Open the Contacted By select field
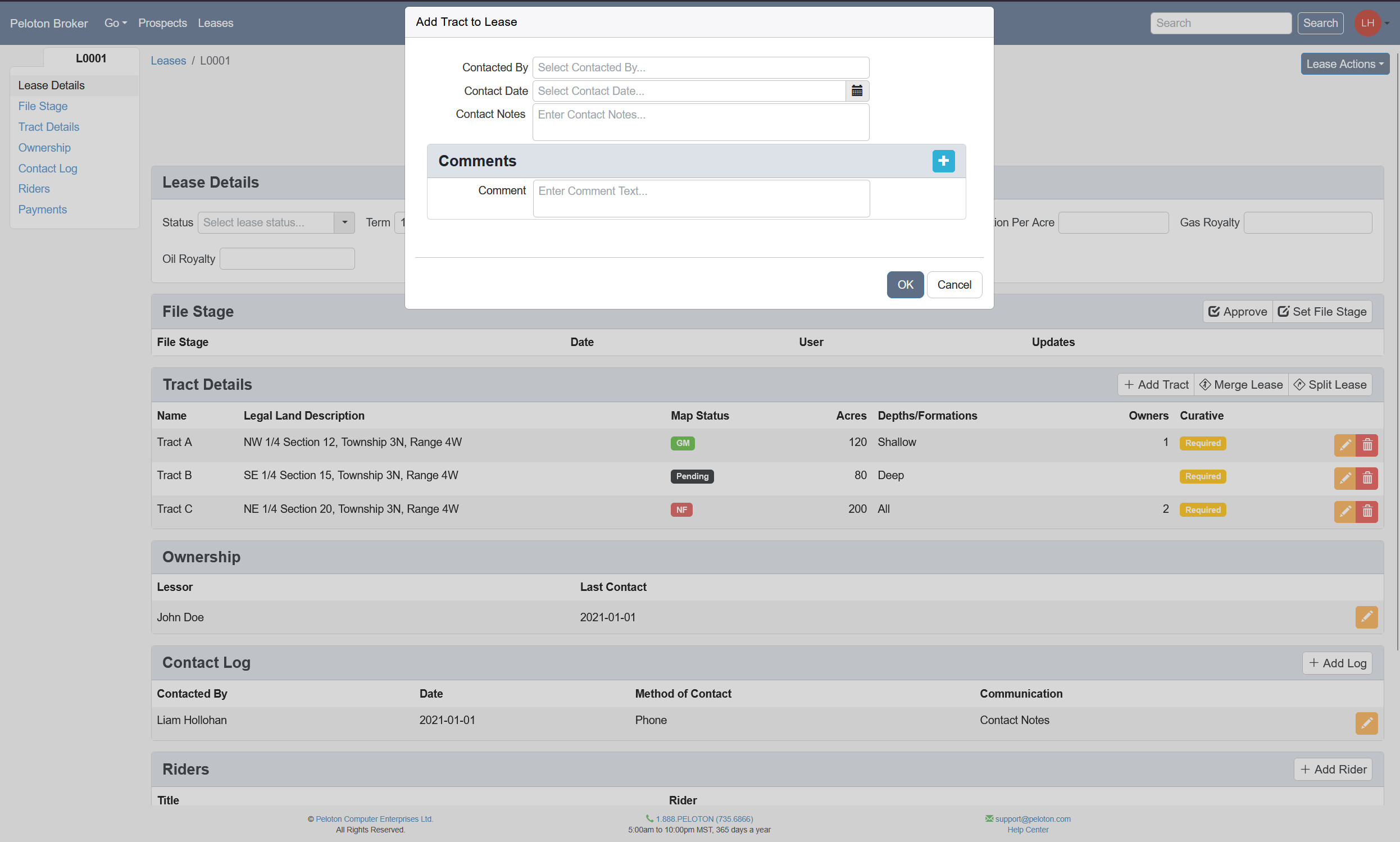This screenshot has height=842, width=1400. (701, 67)
